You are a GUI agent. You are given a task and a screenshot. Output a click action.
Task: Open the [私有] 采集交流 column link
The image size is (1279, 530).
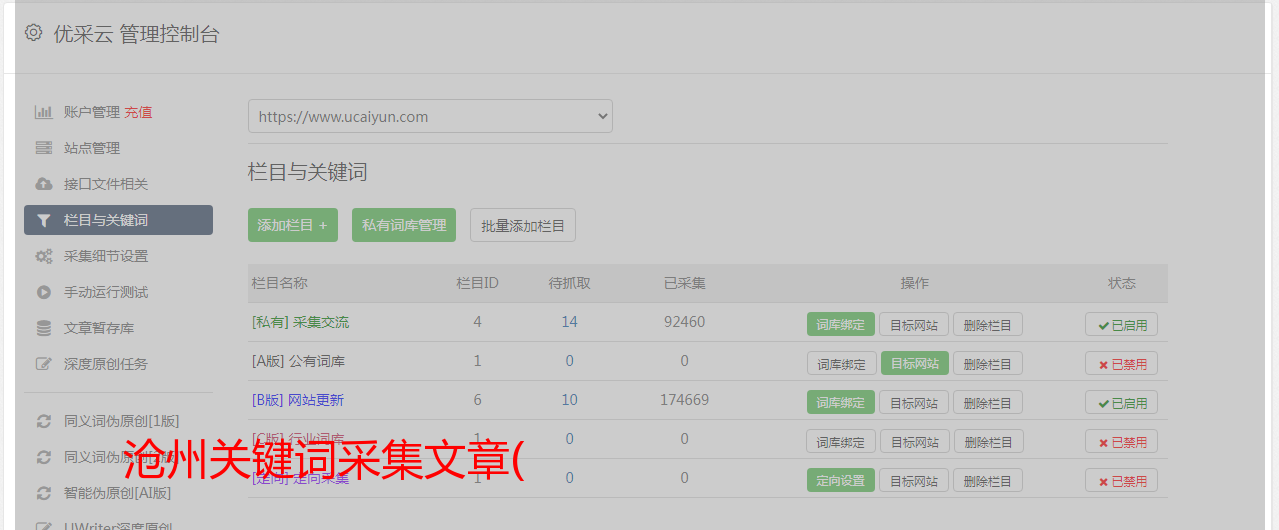(x=301, y=322)
